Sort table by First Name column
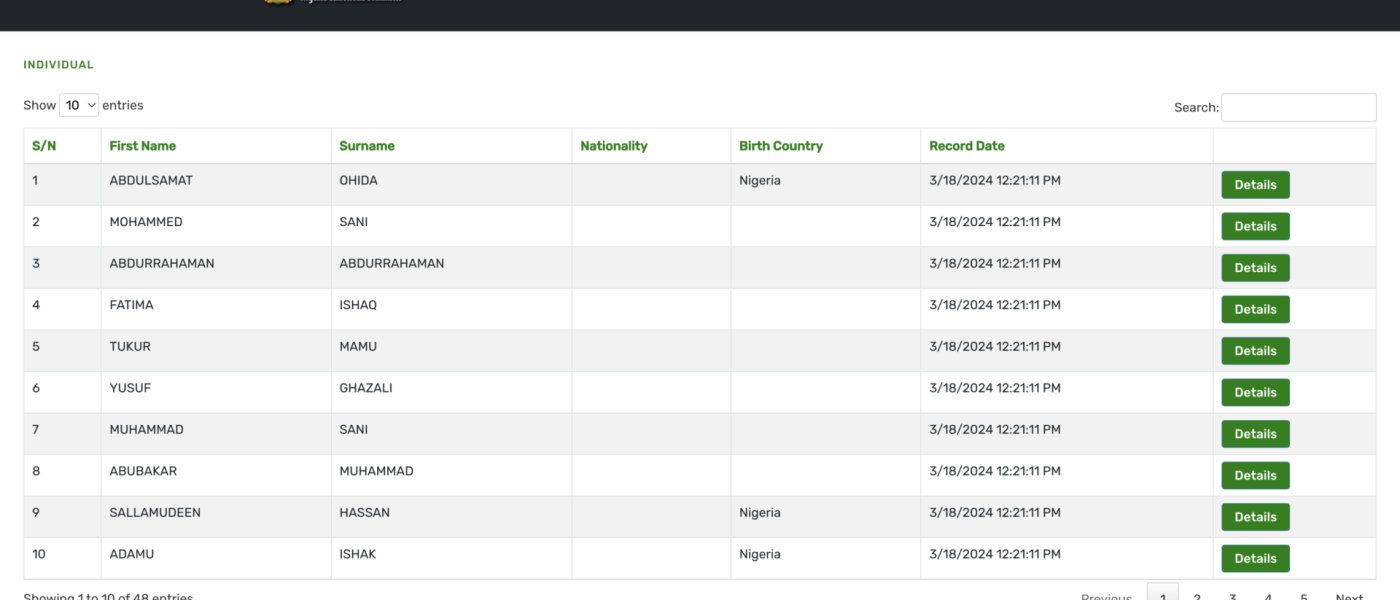1400x600 pixels. click(142, 146)
